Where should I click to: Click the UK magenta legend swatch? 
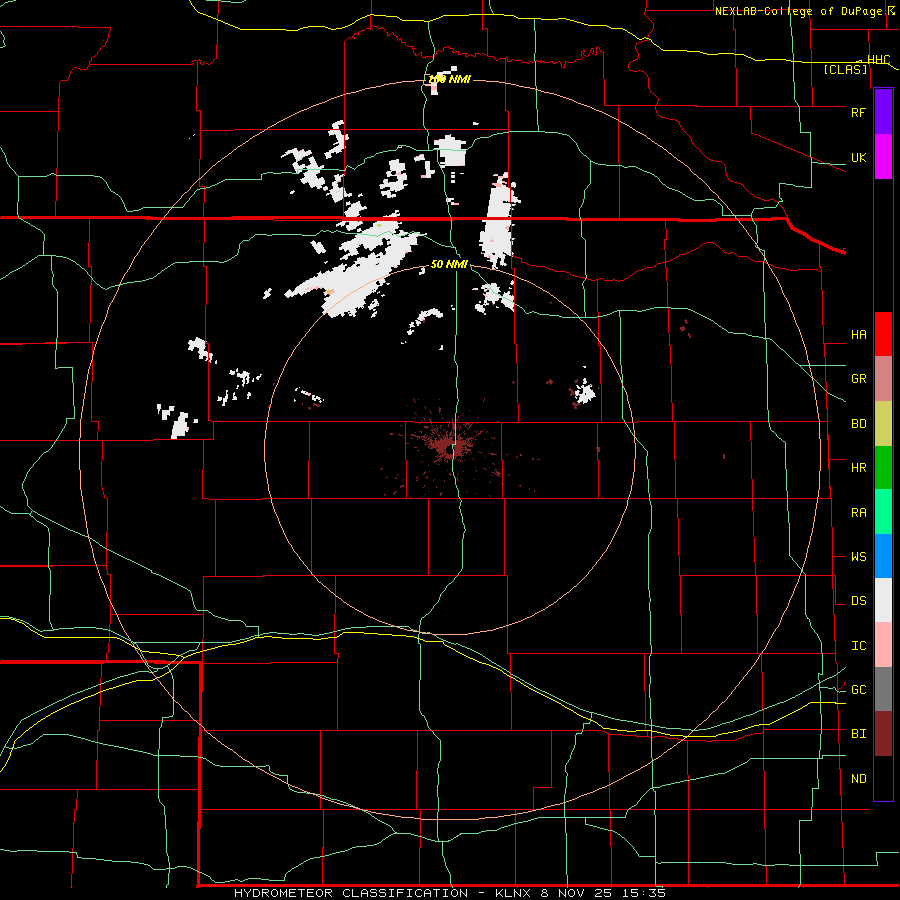pyautogui.click(x=883, y=157)
